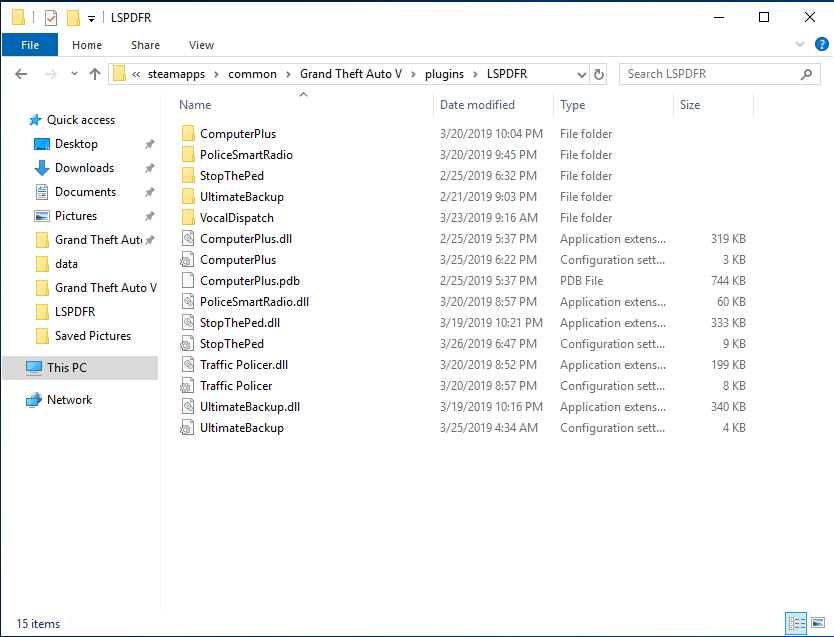Open the recent locations dropdown arrow
This screenshot has width=834, height=637.
[x=74, y=74]
